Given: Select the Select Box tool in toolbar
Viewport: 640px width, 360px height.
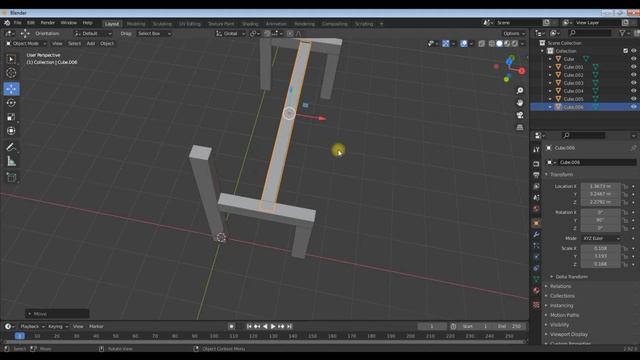Looking at the screenshot, I should pyautogui.click(x=11, y=59).
